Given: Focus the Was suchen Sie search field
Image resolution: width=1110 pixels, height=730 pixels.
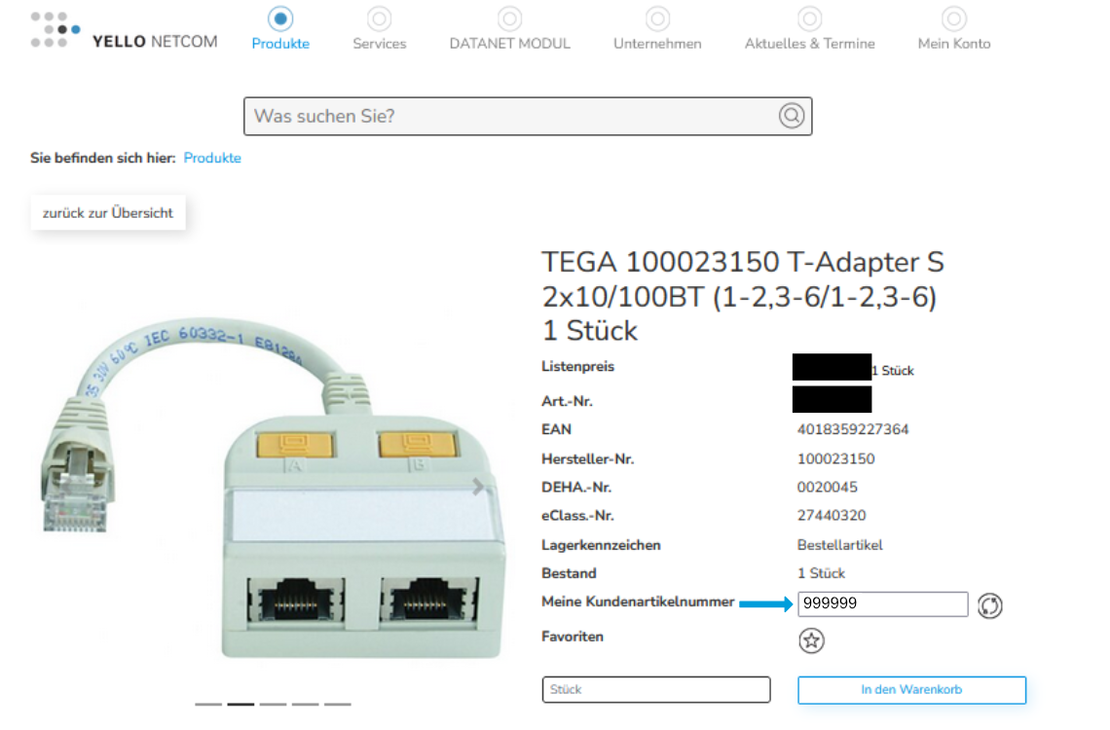Looking at the screenshot, I should (x=527, y=116).
